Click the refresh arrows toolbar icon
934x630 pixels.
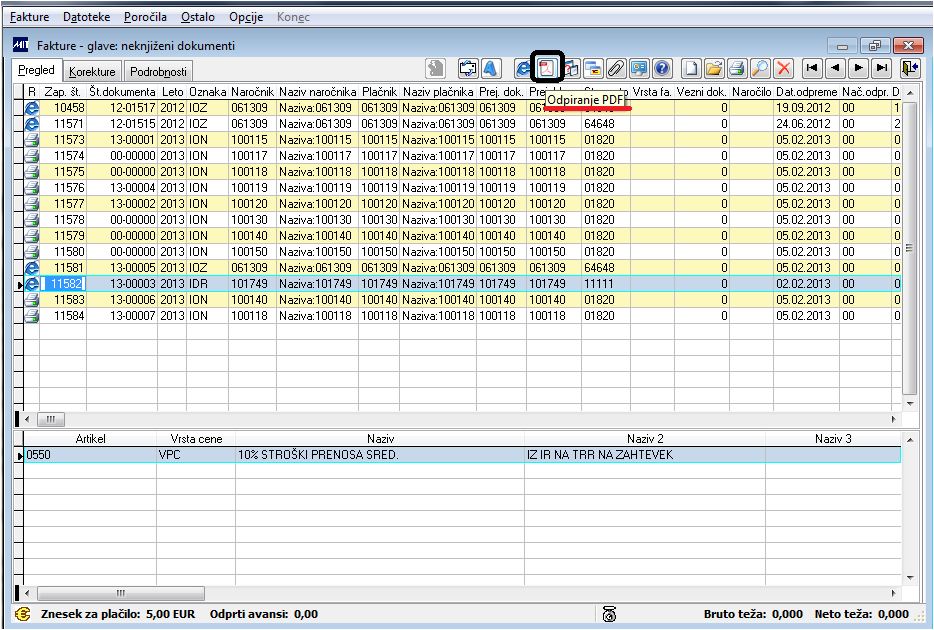468,68
